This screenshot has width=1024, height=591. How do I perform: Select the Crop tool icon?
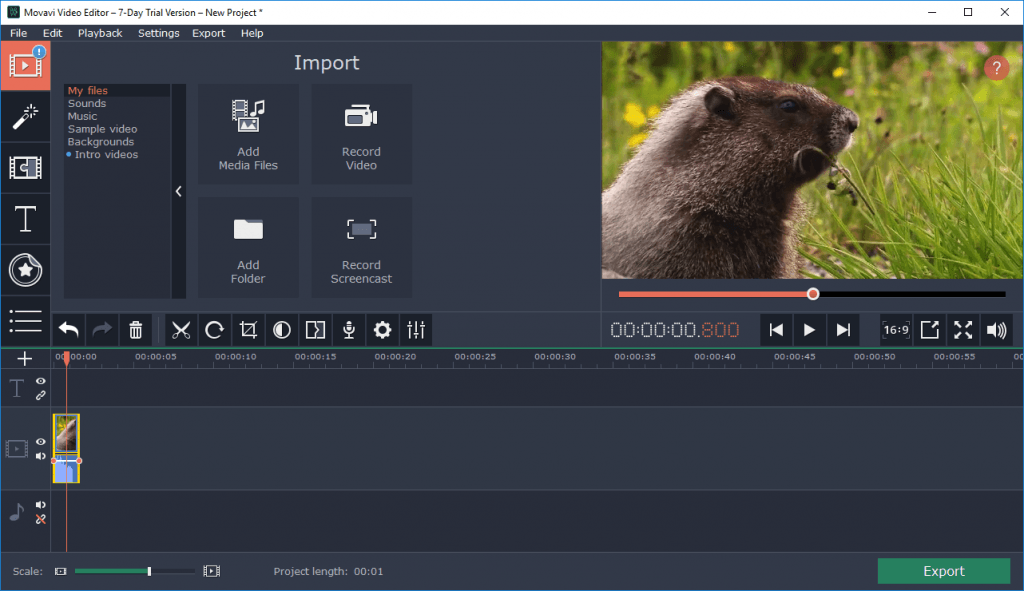pyautogui.click(x=248, y=330)
